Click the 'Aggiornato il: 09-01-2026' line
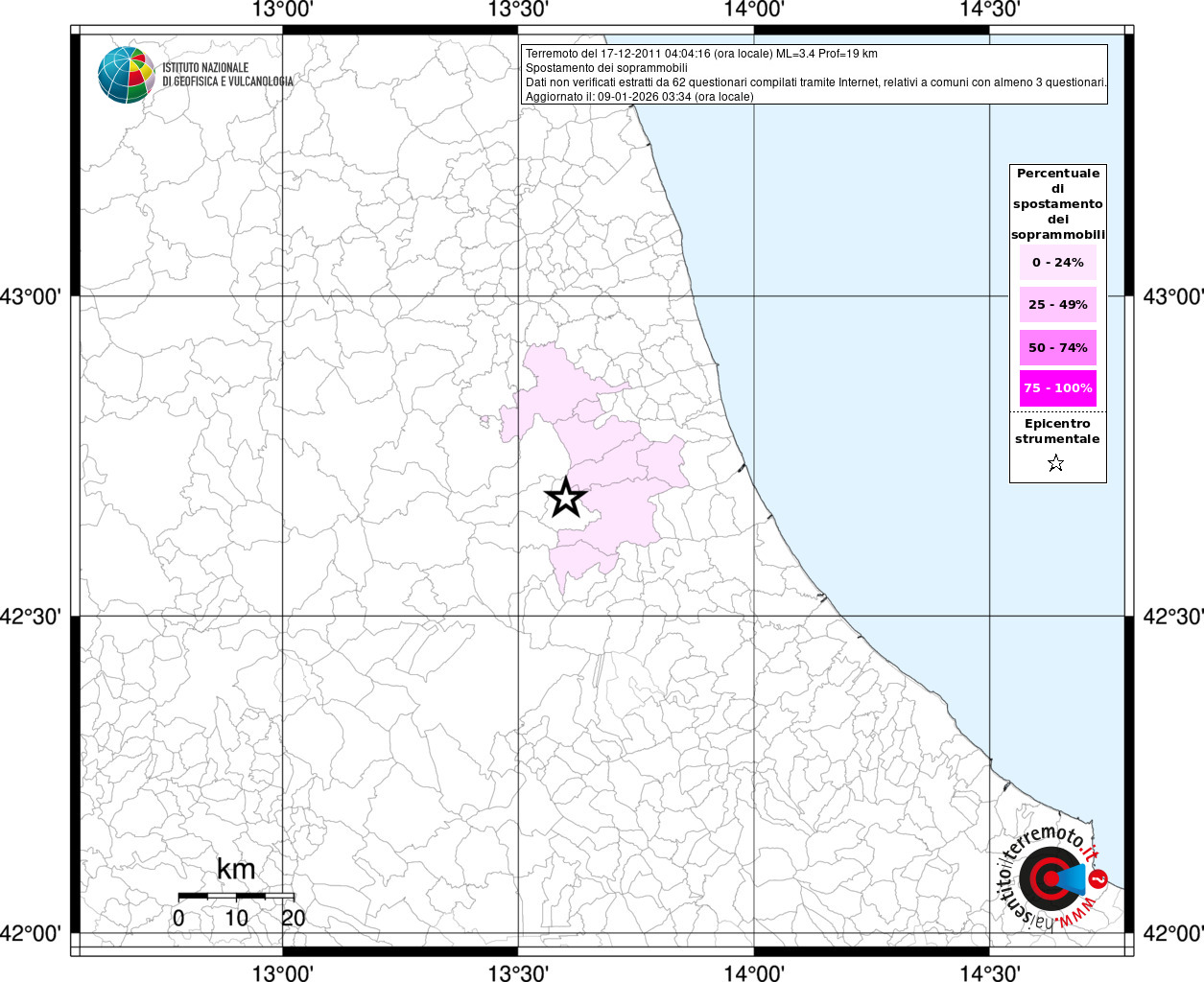 tap(640, 97)
